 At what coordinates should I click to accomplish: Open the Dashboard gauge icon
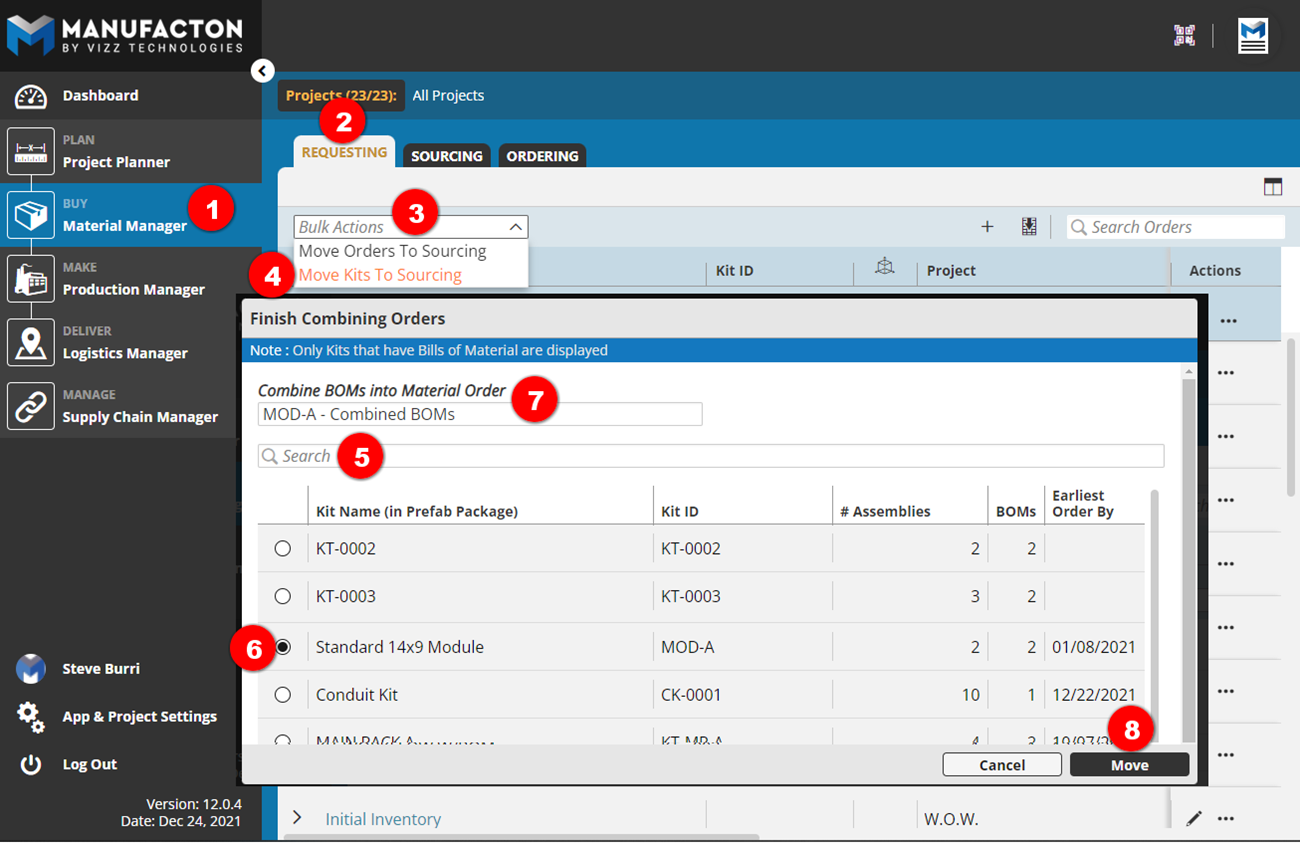31,96
